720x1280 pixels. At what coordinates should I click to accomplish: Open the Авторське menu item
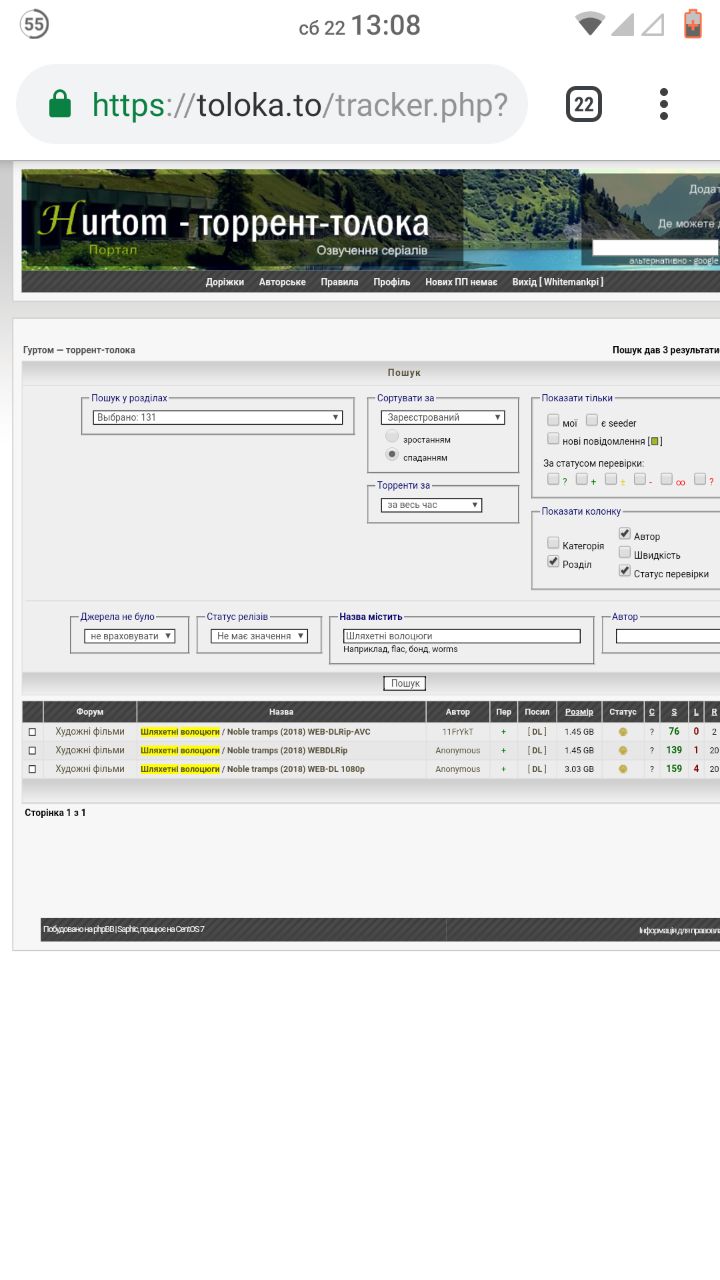click(282, 282)
